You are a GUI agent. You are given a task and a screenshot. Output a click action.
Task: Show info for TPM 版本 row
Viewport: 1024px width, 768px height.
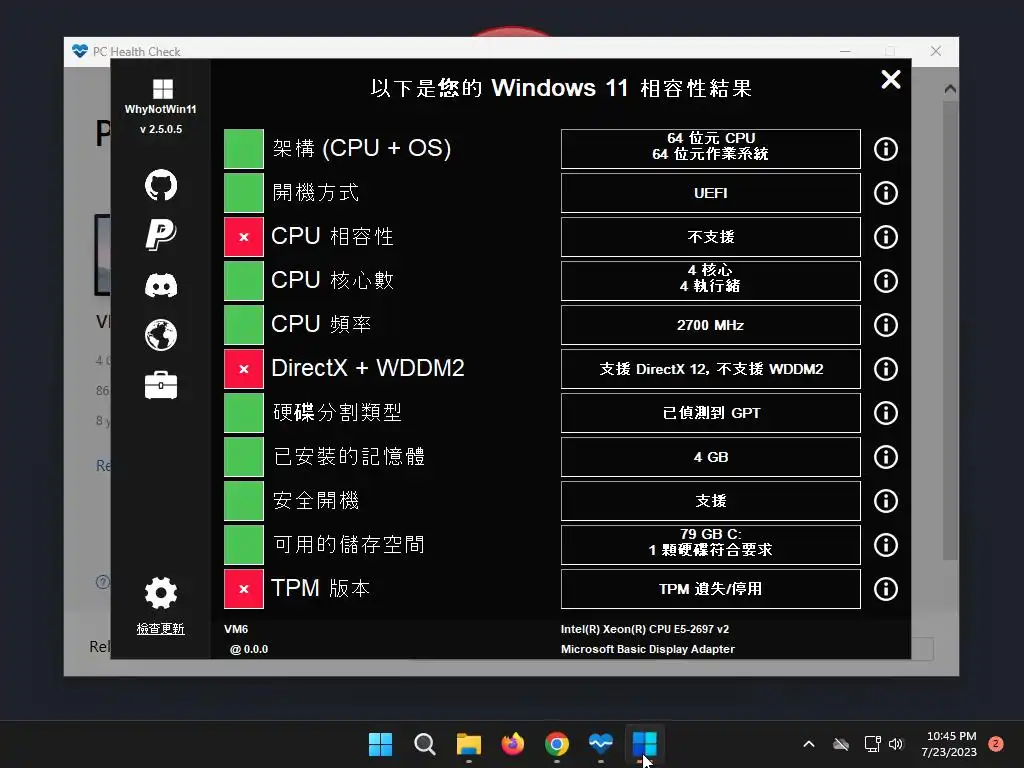pyautogui.click(x=886, y=589)
